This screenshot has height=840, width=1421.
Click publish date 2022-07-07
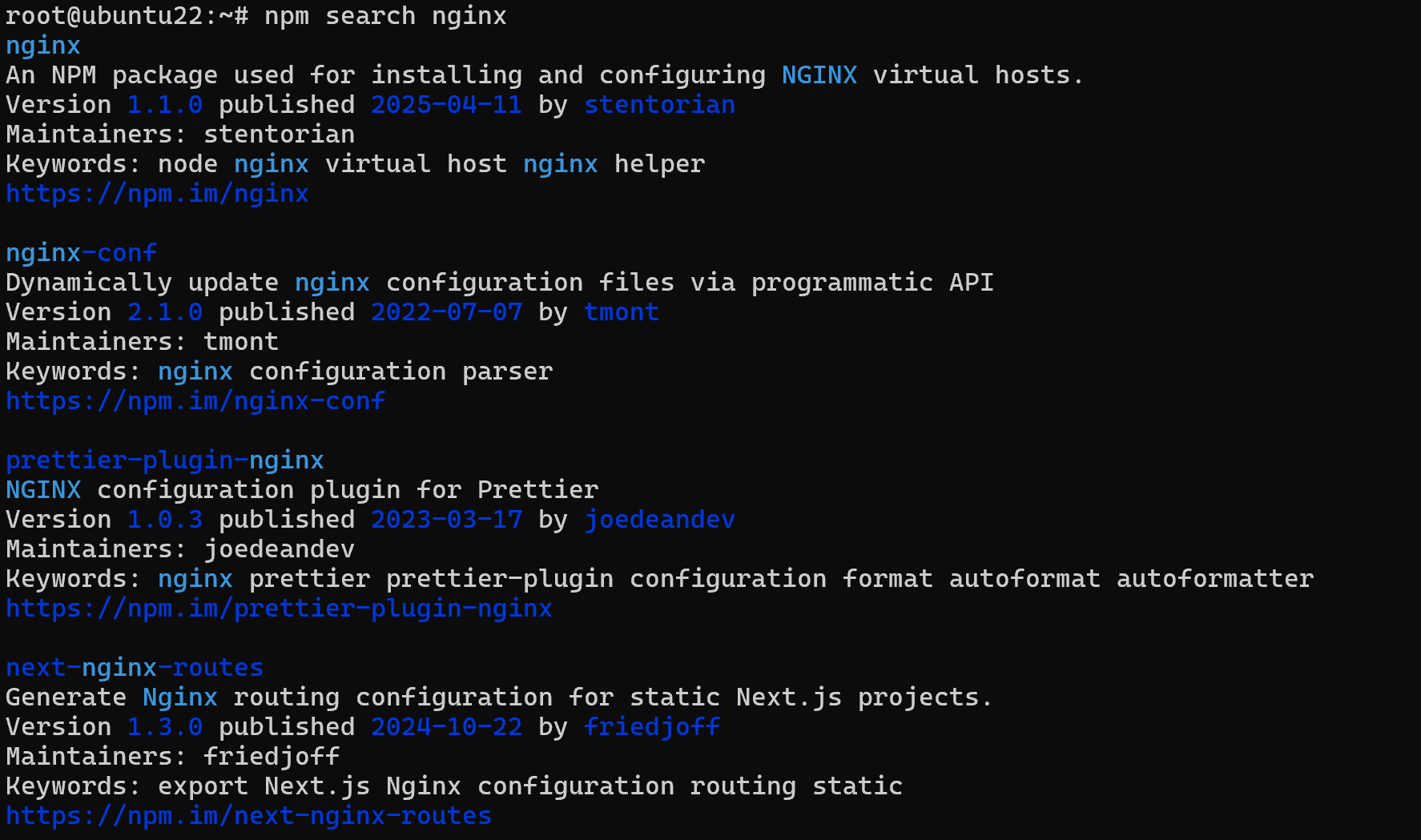coord(446,312)
